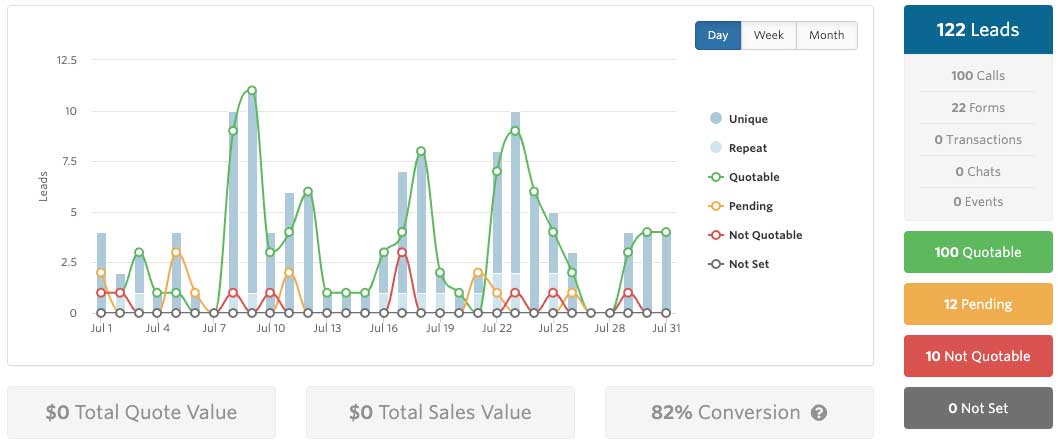This screenshot has height=445, width=1062.
Task: Open the Conversion help question-mark icon
Action: click(819, 412)
